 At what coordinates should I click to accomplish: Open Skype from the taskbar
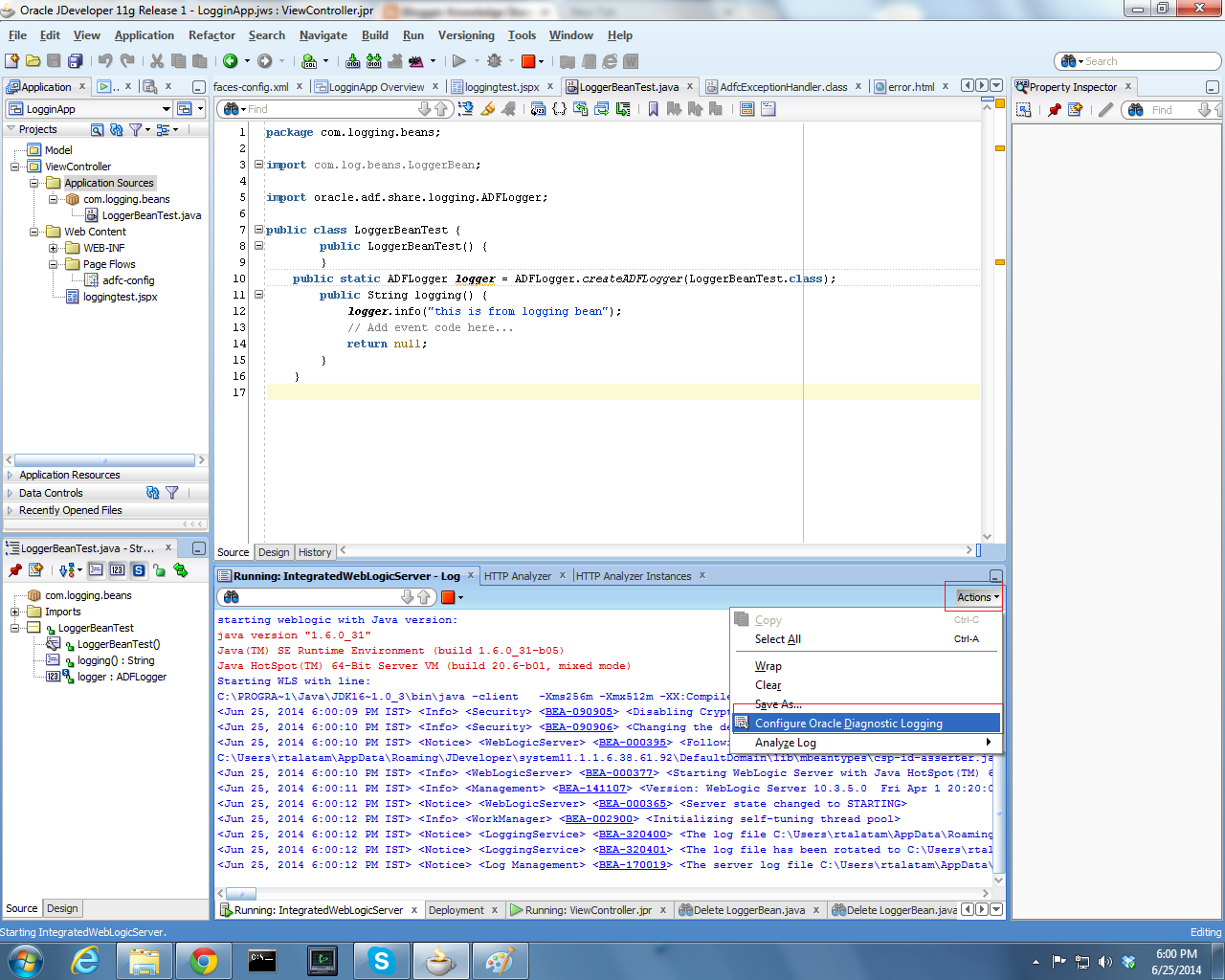pyautogui.click(x=382, y=960)
